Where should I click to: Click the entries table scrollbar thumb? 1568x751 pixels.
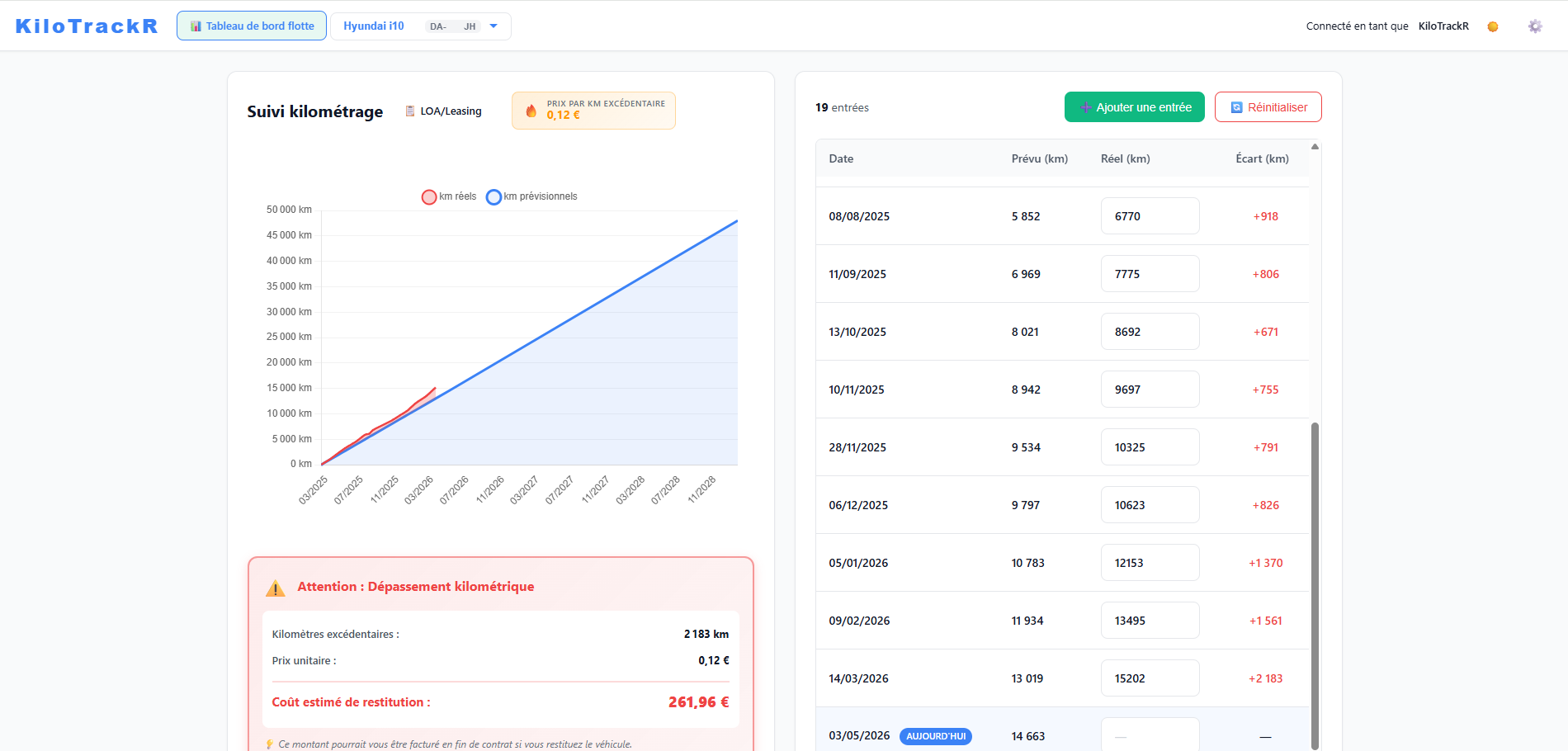pos(1315,586)
